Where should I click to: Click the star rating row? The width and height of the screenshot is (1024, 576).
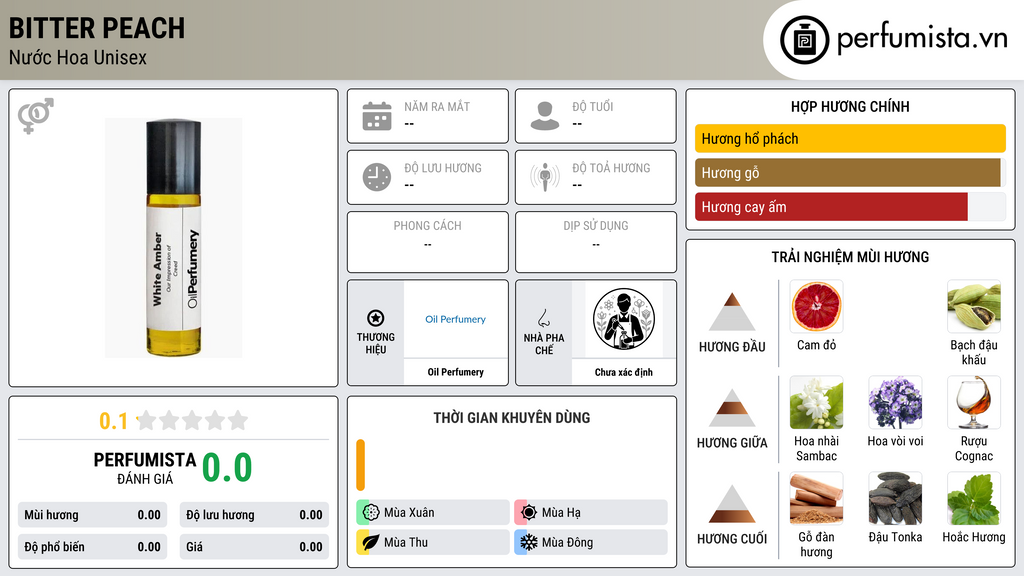click(x=192, y=420)
